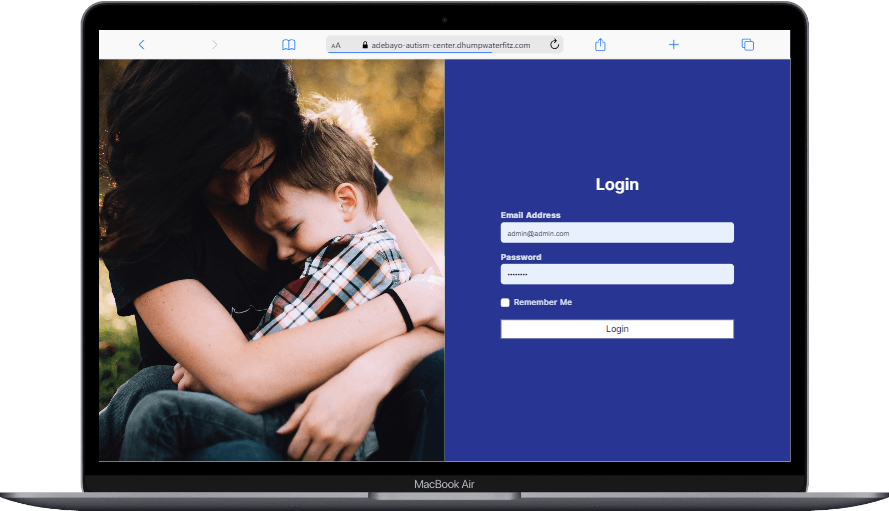Click the padlock icon in address bar
Screen dimensions: 889x511
(365, 45)
